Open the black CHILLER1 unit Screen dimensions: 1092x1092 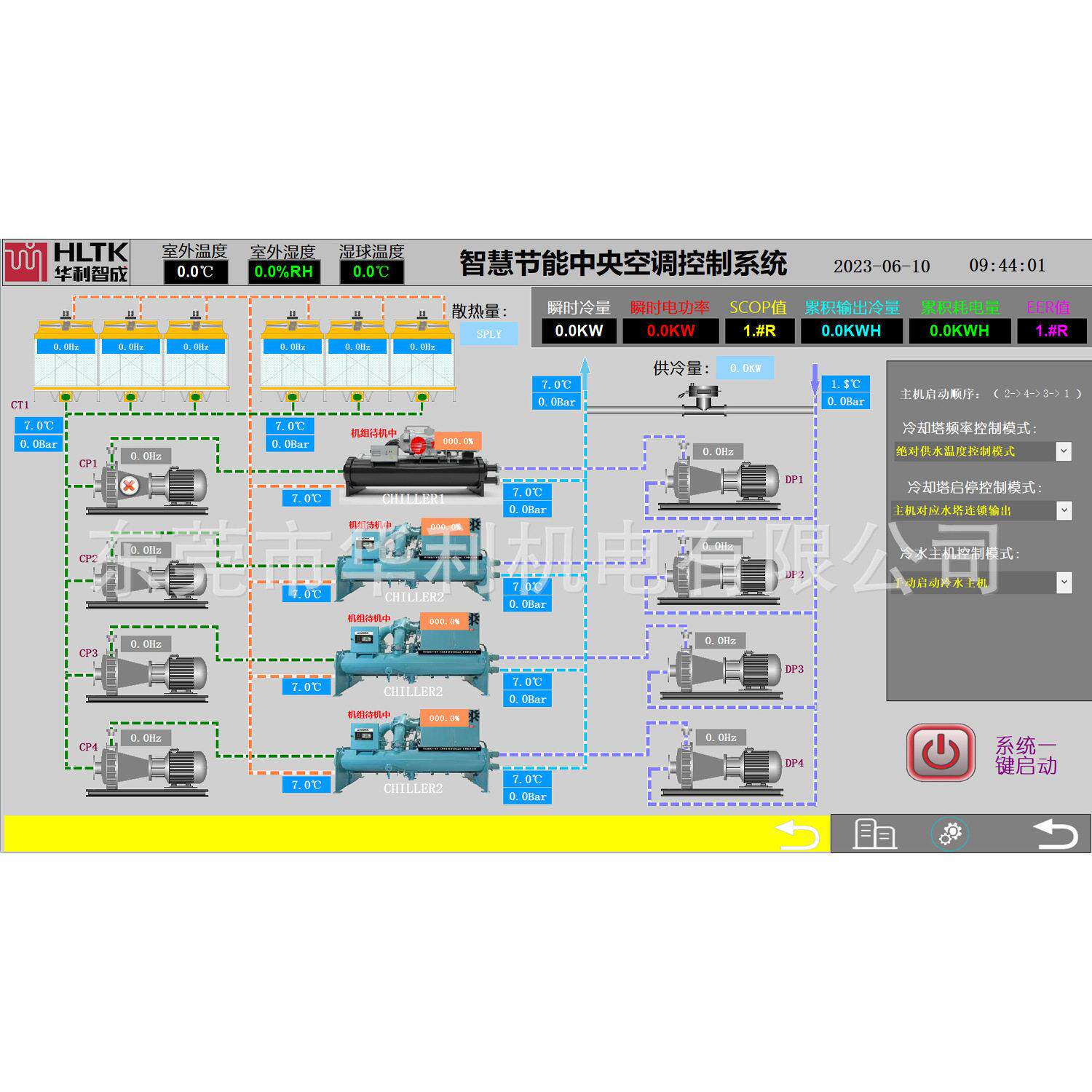point(421,464)
